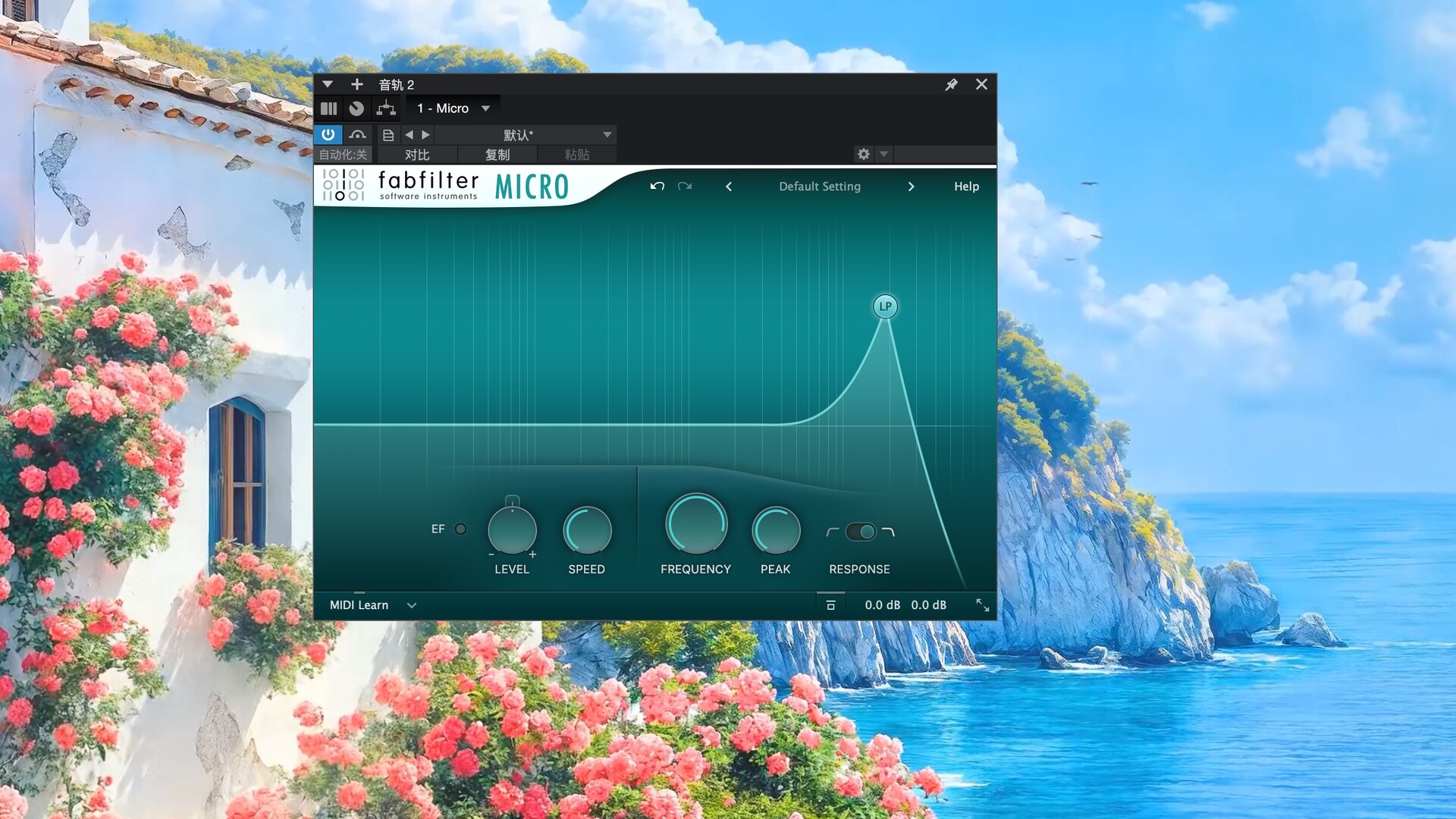The image size is (1456, 819).
Task: Open the plugin settings gear
Action: [863, 155]
